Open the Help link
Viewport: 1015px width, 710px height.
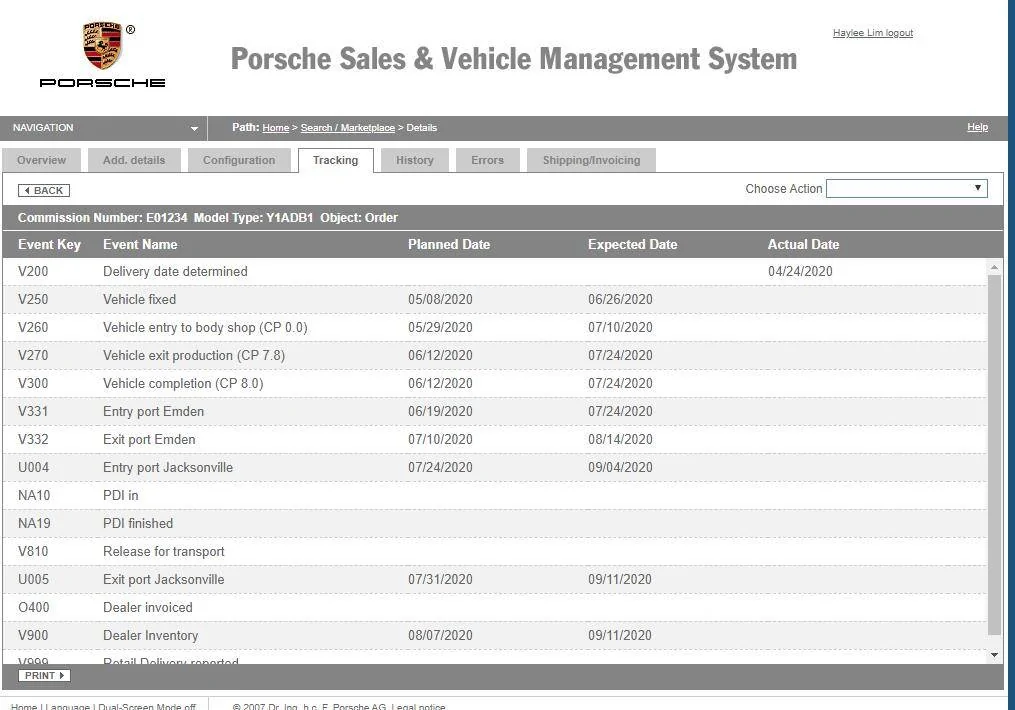click(977, 127)
